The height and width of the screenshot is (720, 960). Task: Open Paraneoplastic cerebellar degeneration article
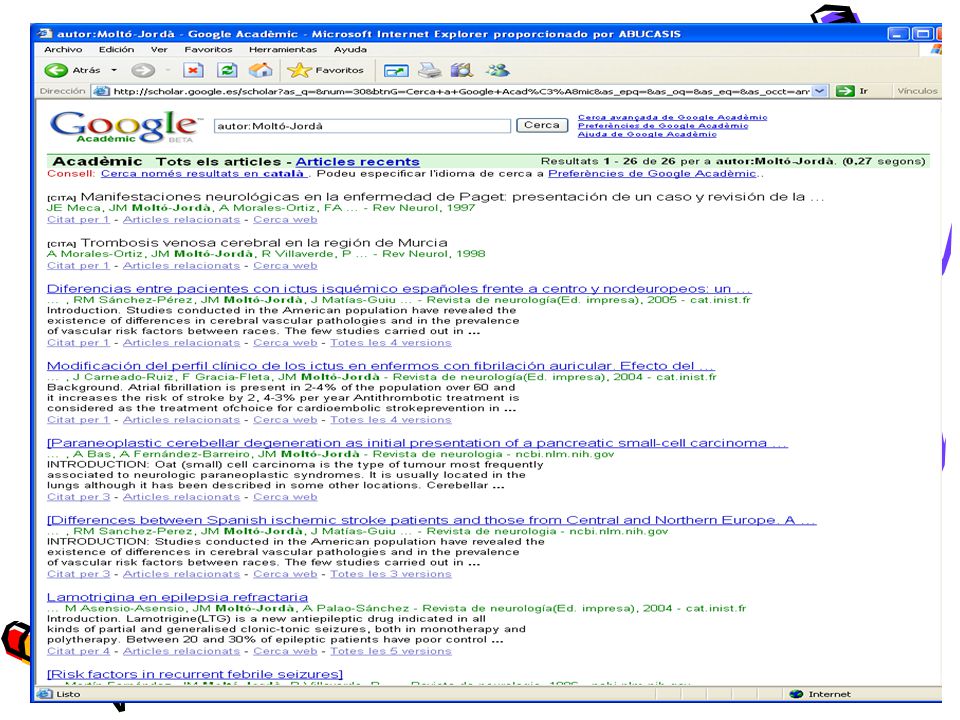[x=418, y=443]
